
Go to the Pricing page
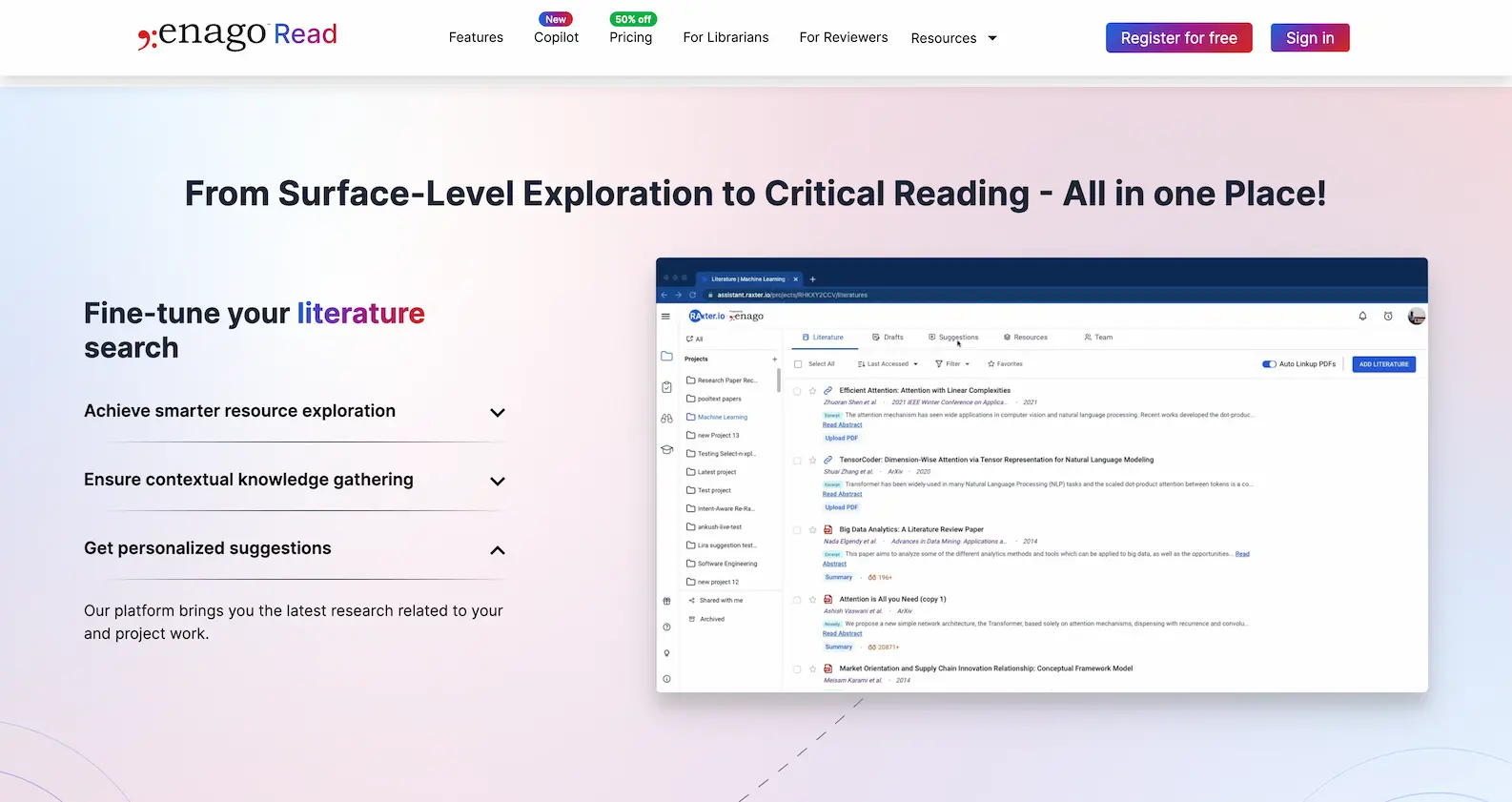coord(631,37)
